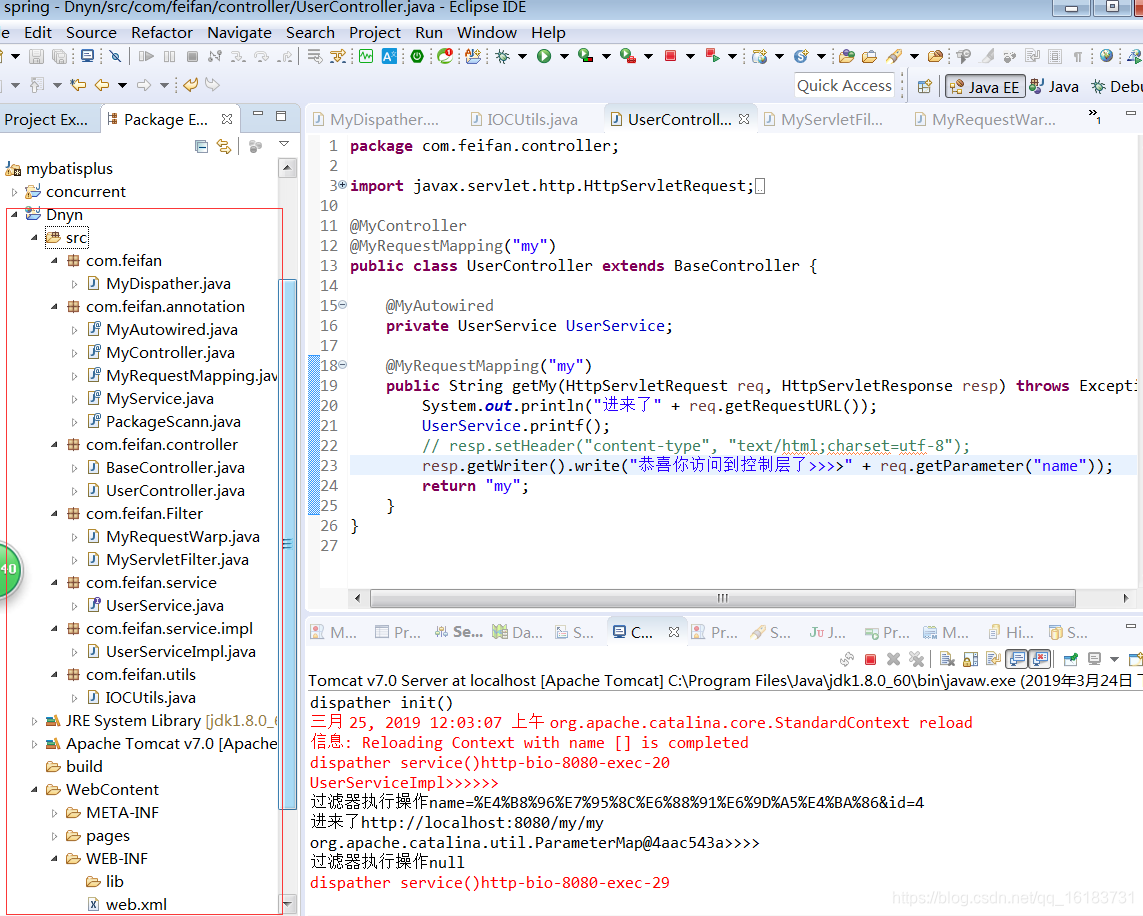The image size is (1143, 916).
Task: Open the Refactor menu
Action: tap(162, 33)
